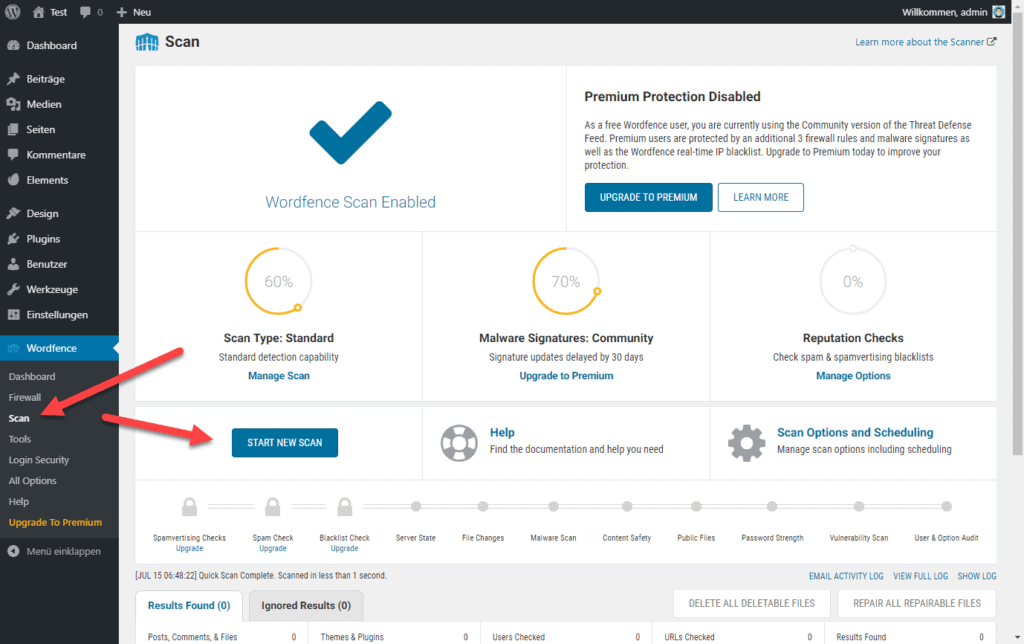
Task: Click the 60% Scan Type progress circle
Action: [278, 282]
